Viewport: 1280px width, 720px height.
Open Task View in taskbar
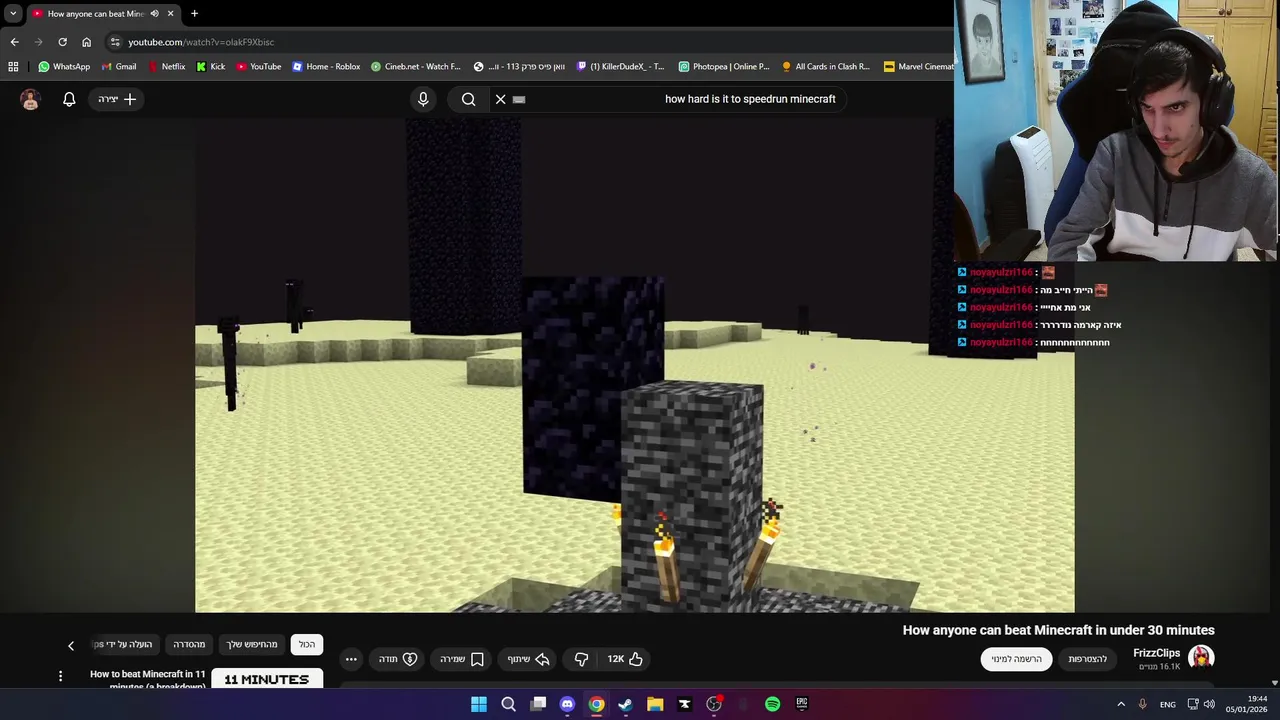point(538,704)
